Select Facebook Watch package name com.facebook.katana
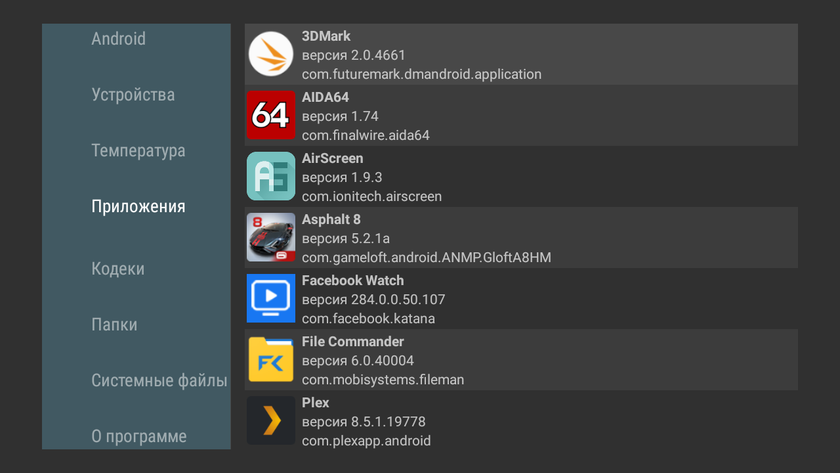 [x=368, y=319]
